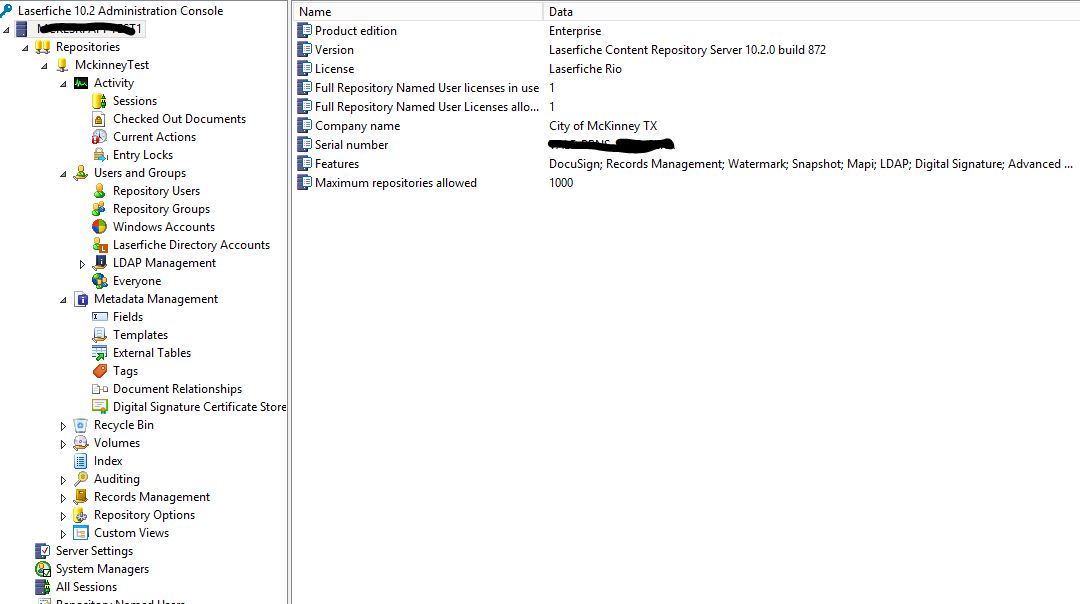
Task: Select the Features row name
Action: (x=337, y=164)
